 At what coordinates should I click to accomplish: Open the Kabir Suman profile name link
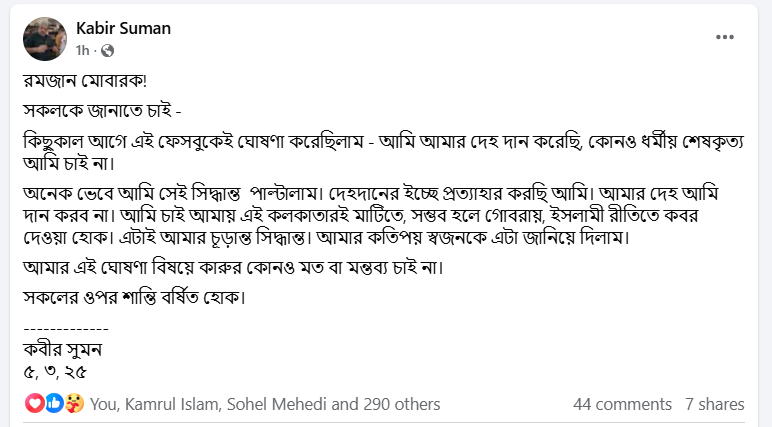123,28
